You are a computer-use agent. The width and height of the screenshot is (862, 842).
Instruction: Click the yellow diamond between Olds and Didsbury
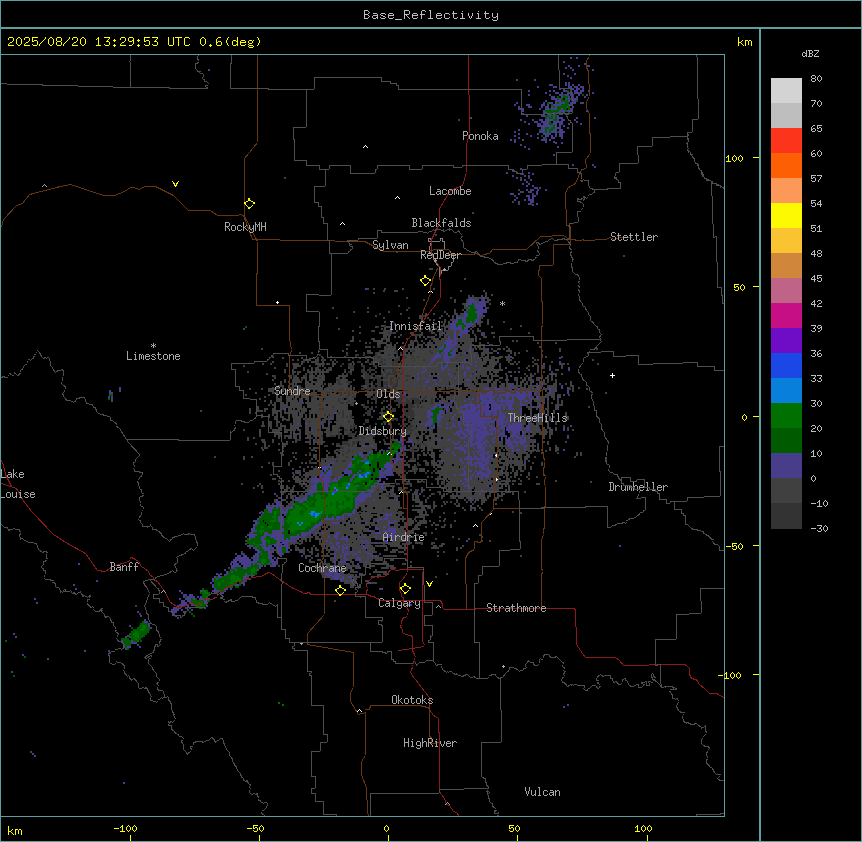tap(388, 417)
